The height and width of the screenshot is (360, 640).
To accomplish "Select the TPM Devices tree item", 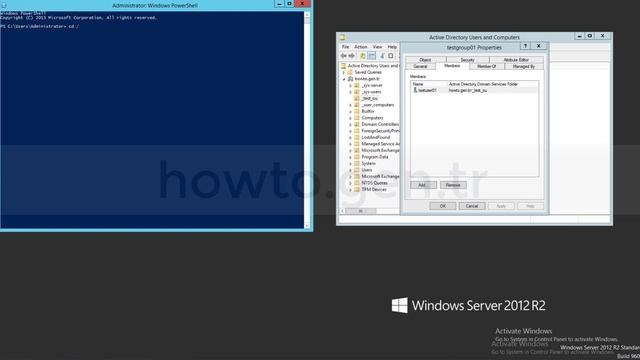I will pos(374,189).
